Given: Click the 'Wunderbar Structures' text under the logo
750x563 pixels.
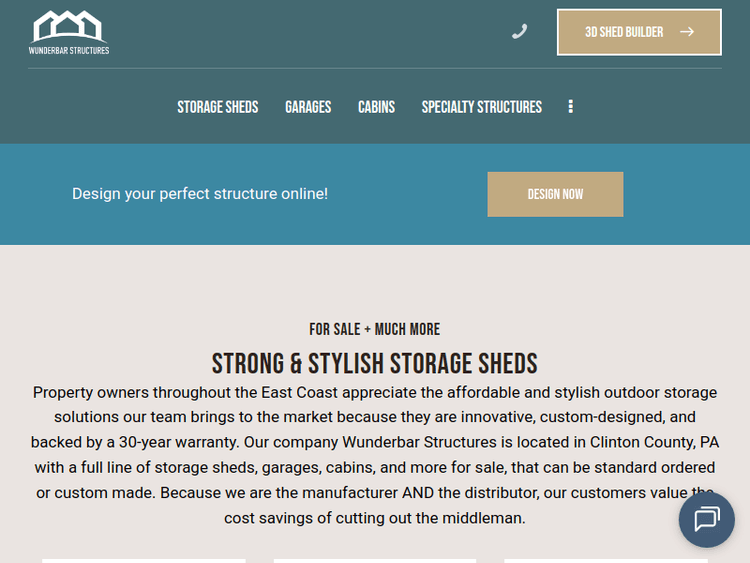Looking at the screenshot, I should tap(69, 50).
